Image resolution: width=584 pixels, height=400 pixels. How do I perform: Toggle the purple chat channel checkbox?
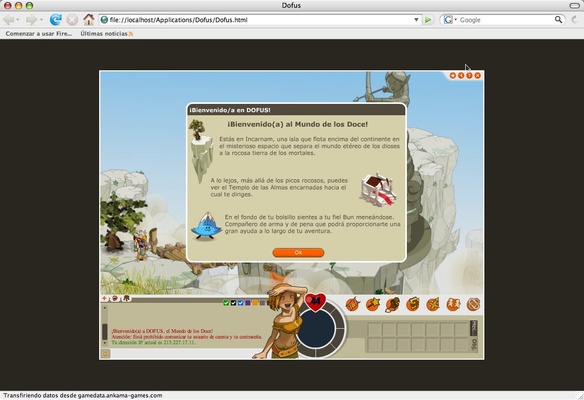[x=248, y=303]
